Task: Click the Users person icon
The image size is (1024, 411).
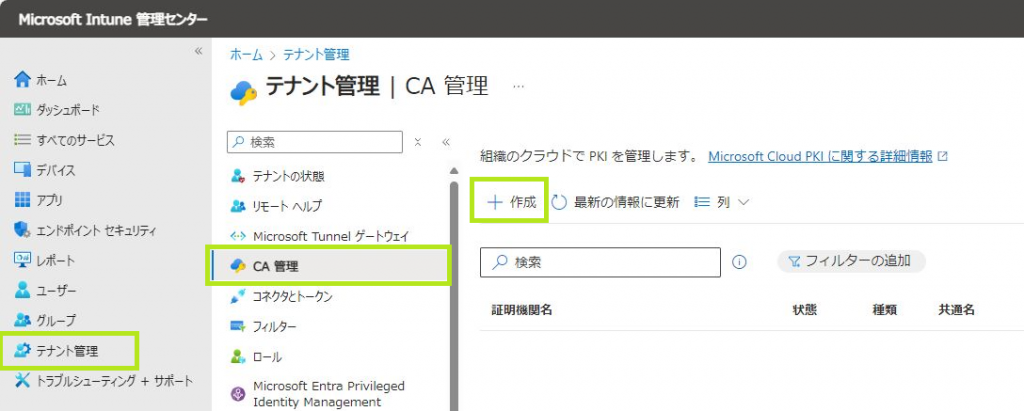Action: [x=22, y=289]
